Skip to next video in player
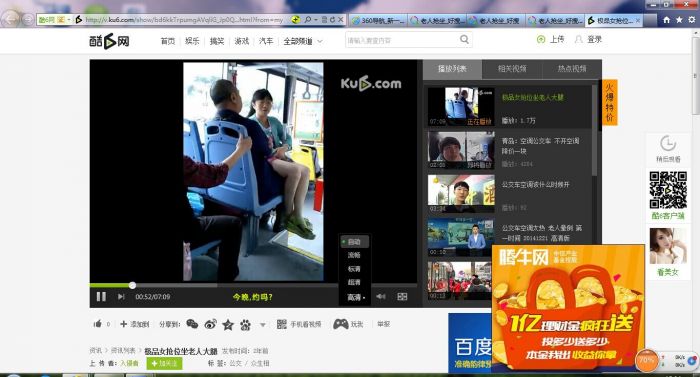Image resolution: width=700 pixels, height=377 pixels. click(x=121, y=297)
